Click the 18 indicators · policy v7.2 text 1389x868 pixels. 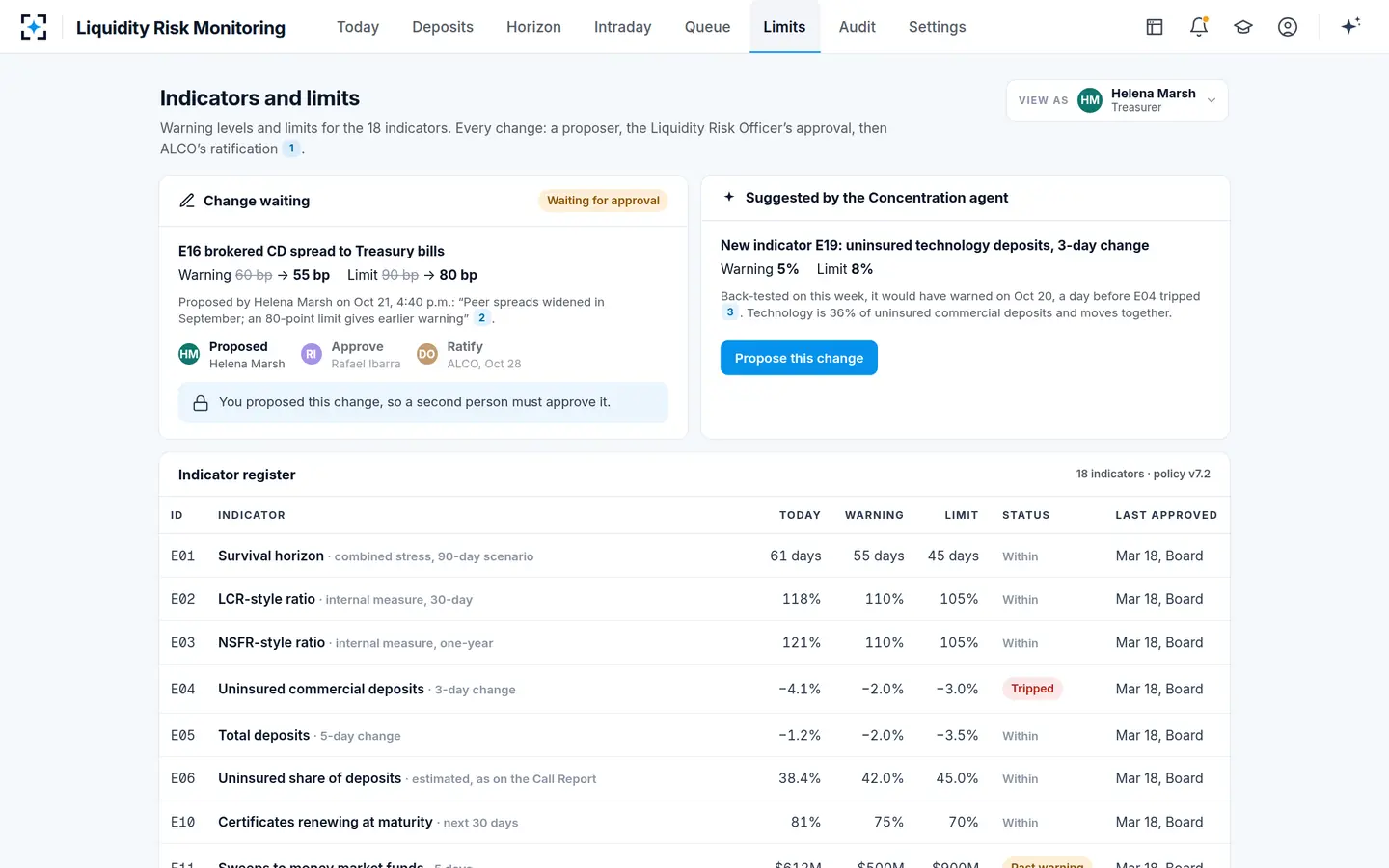1143,474
